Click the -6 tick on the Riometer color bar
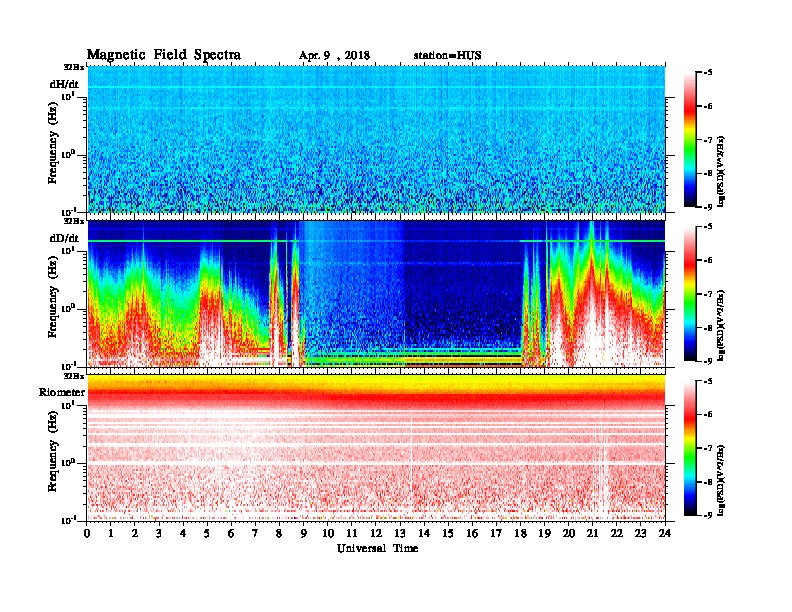Screen dimensions: 792x612 tap(708, 414)
